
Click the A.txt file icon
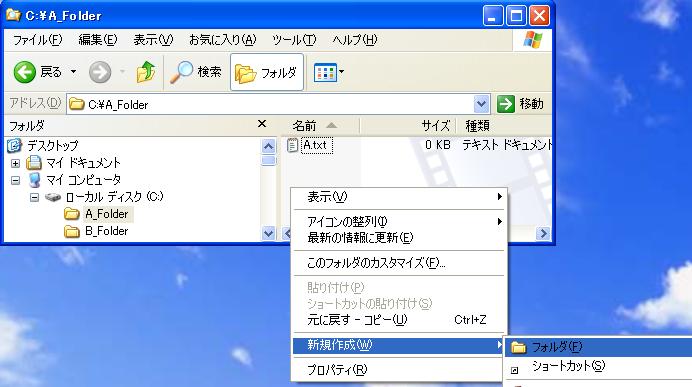tap(292, 145)
